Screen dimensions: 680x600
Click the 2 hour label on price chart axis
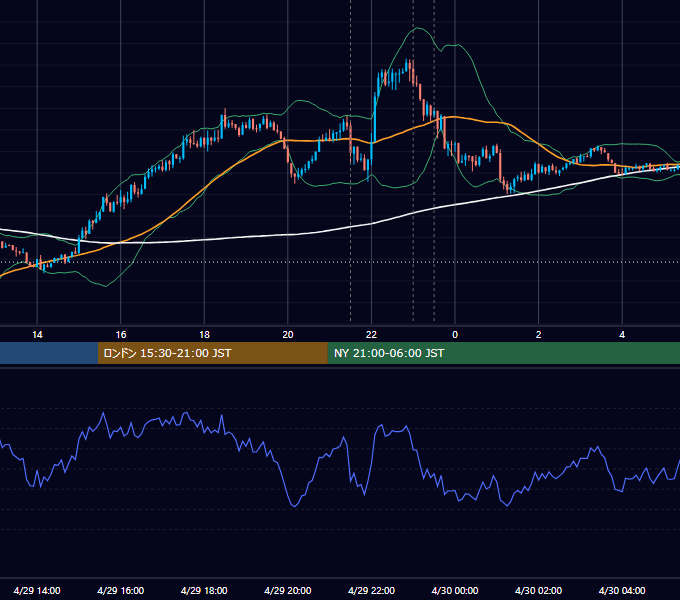[x=538, y=335]
